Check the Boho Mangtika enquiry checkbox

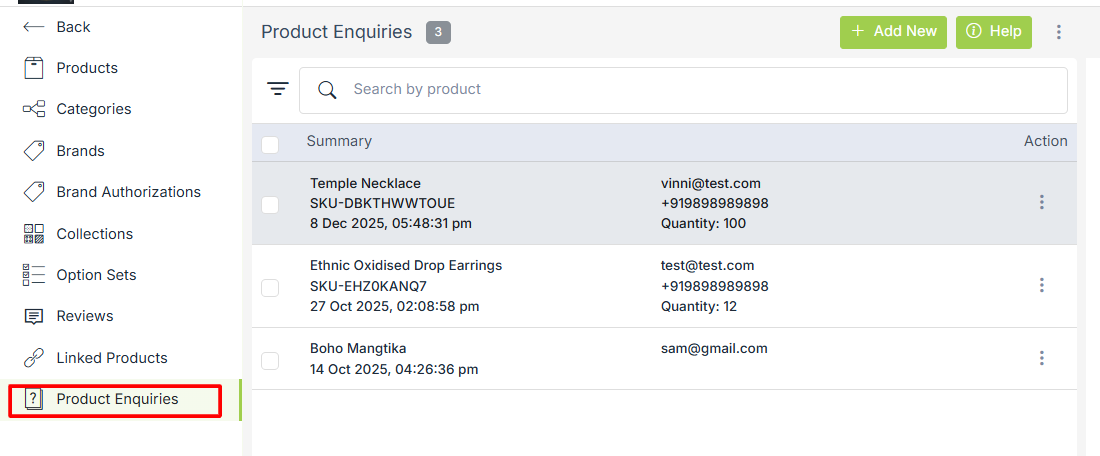(x=270, y=360)
